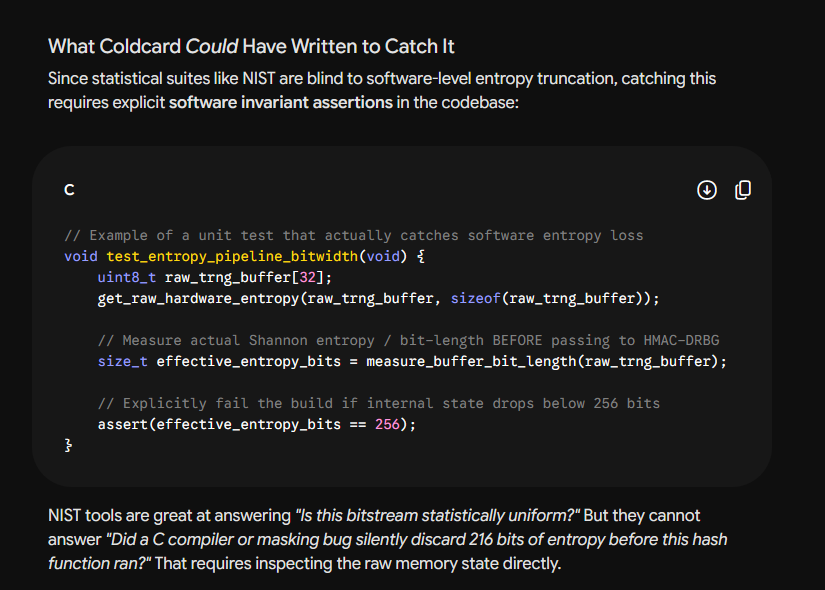
Task: Click the sizeof keyword in the code
Action: tap(476, 298)
